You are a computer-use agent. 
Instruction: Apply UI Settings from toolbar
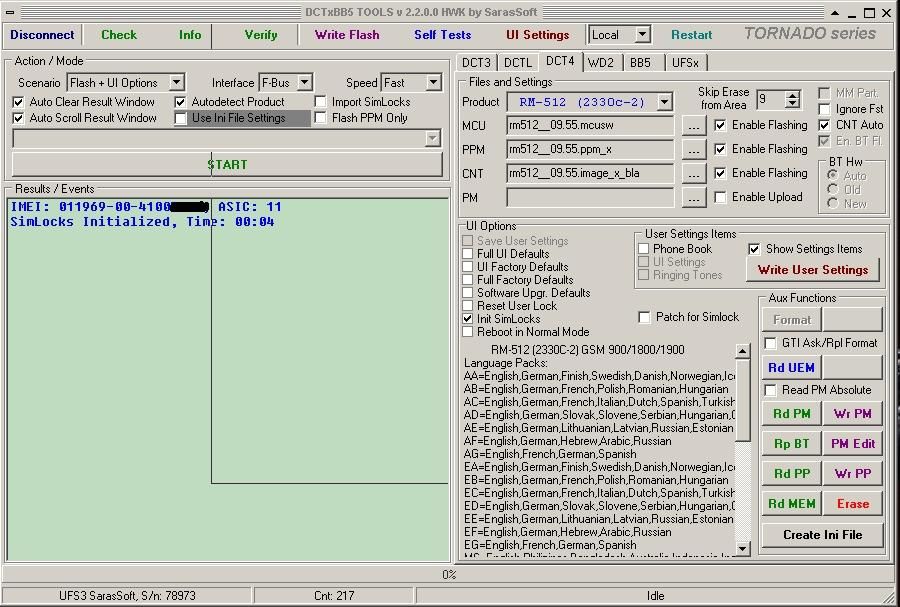pyautogui.click(x=537, y=35)
